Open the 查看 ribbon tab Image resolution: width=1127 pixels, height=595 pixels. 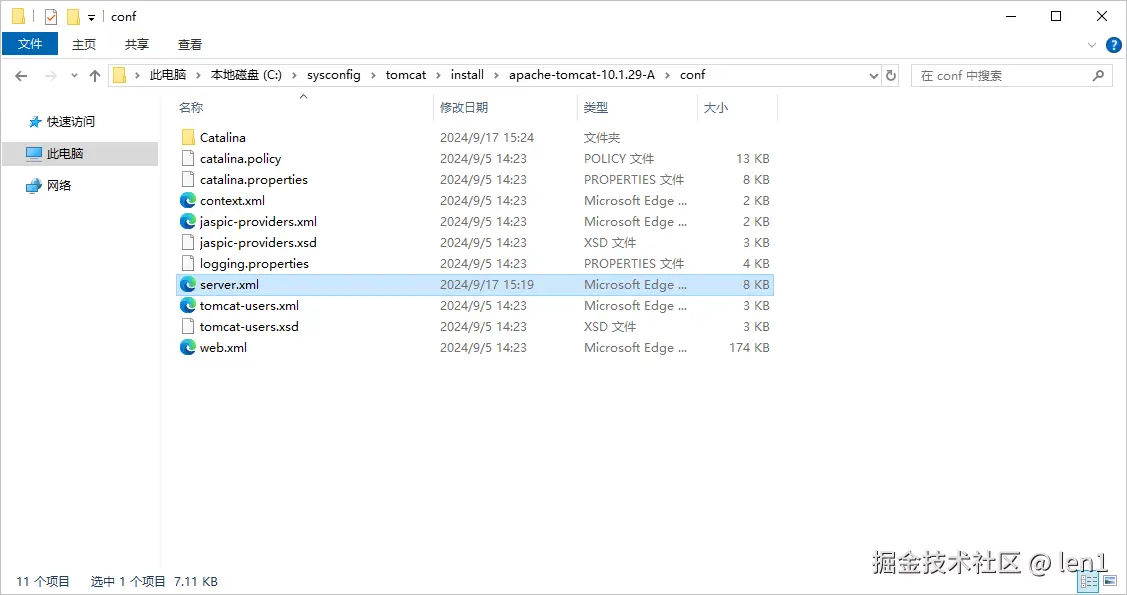point(190,45)
